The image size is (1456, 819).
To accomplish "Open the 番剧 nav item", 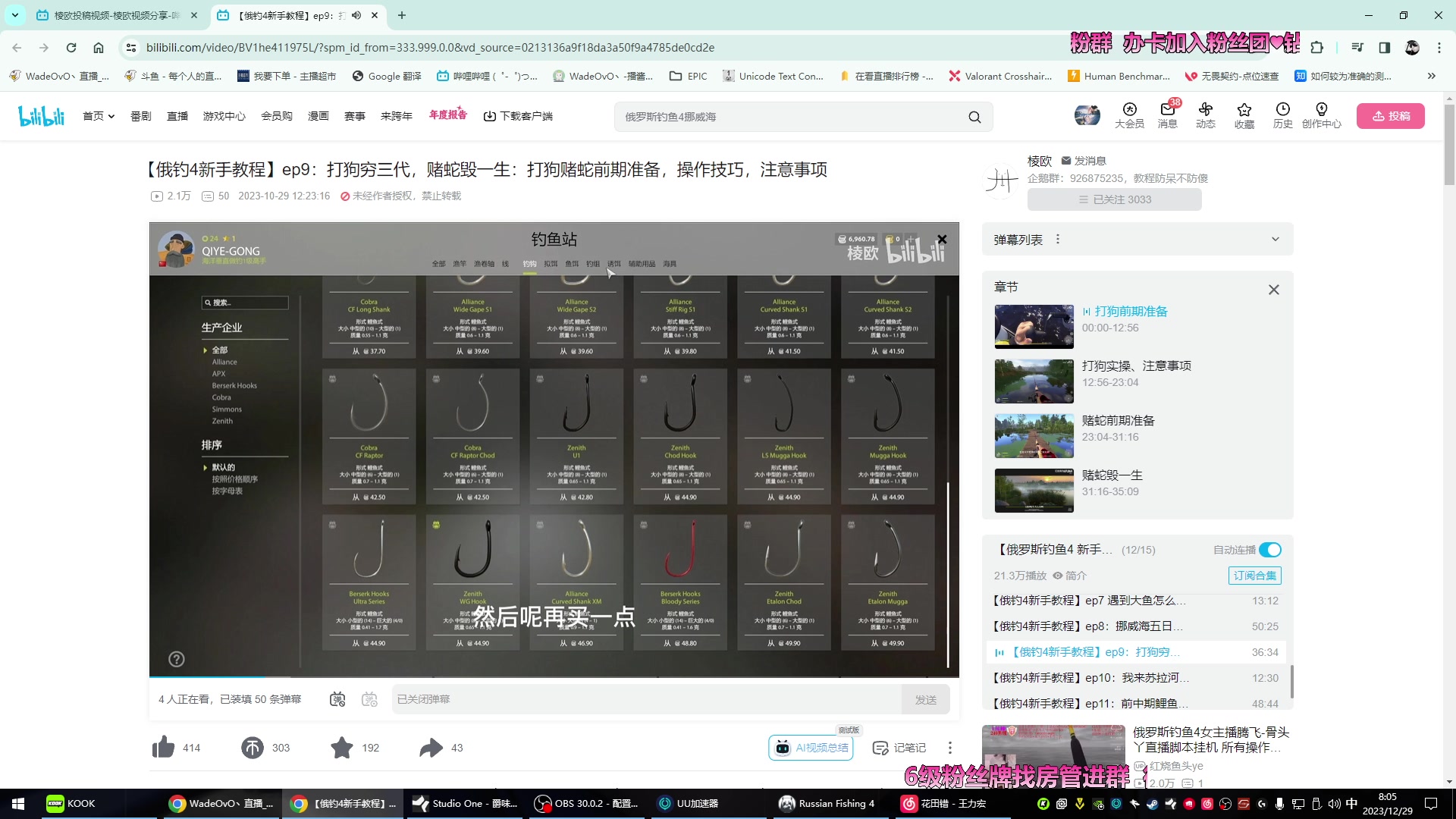I will tap(141, 116).
